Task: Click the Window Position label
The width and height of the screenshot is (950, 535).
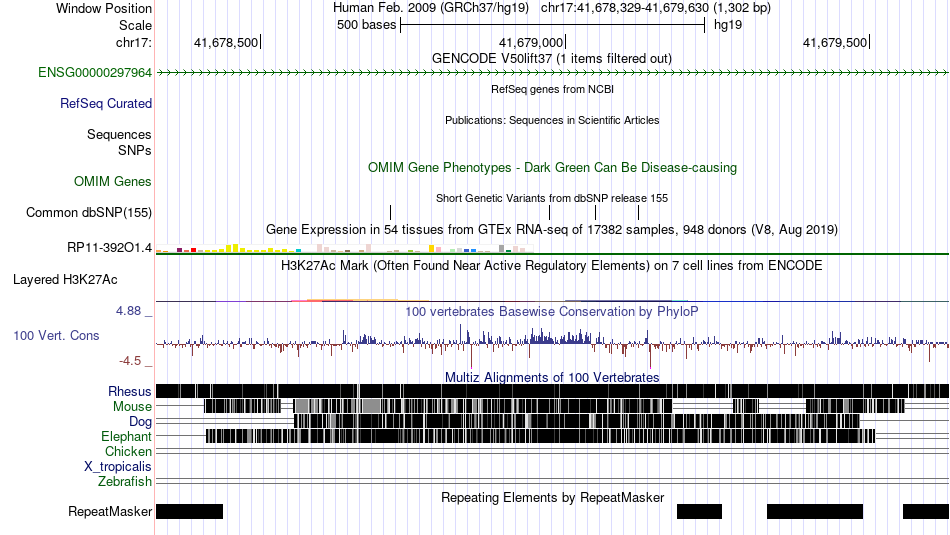Action: click(104, 8)
